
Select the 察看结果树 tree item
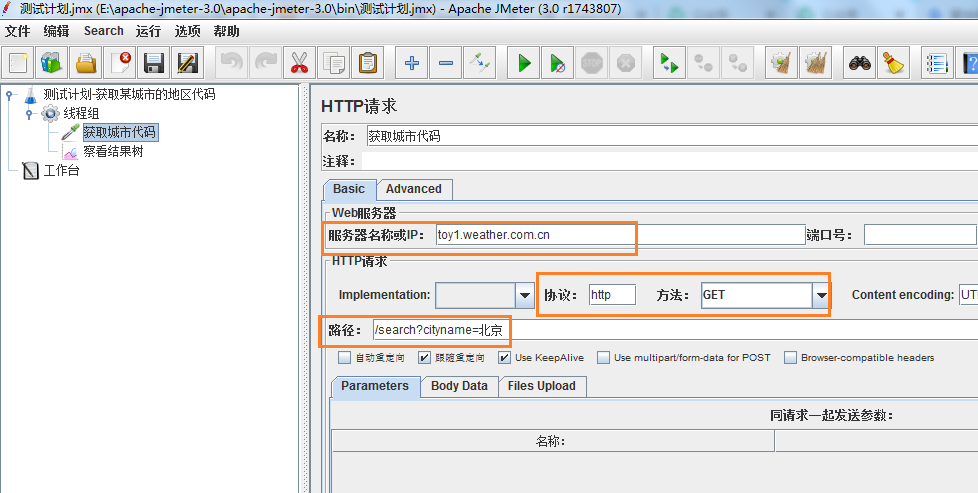click(x=113, y=152)
